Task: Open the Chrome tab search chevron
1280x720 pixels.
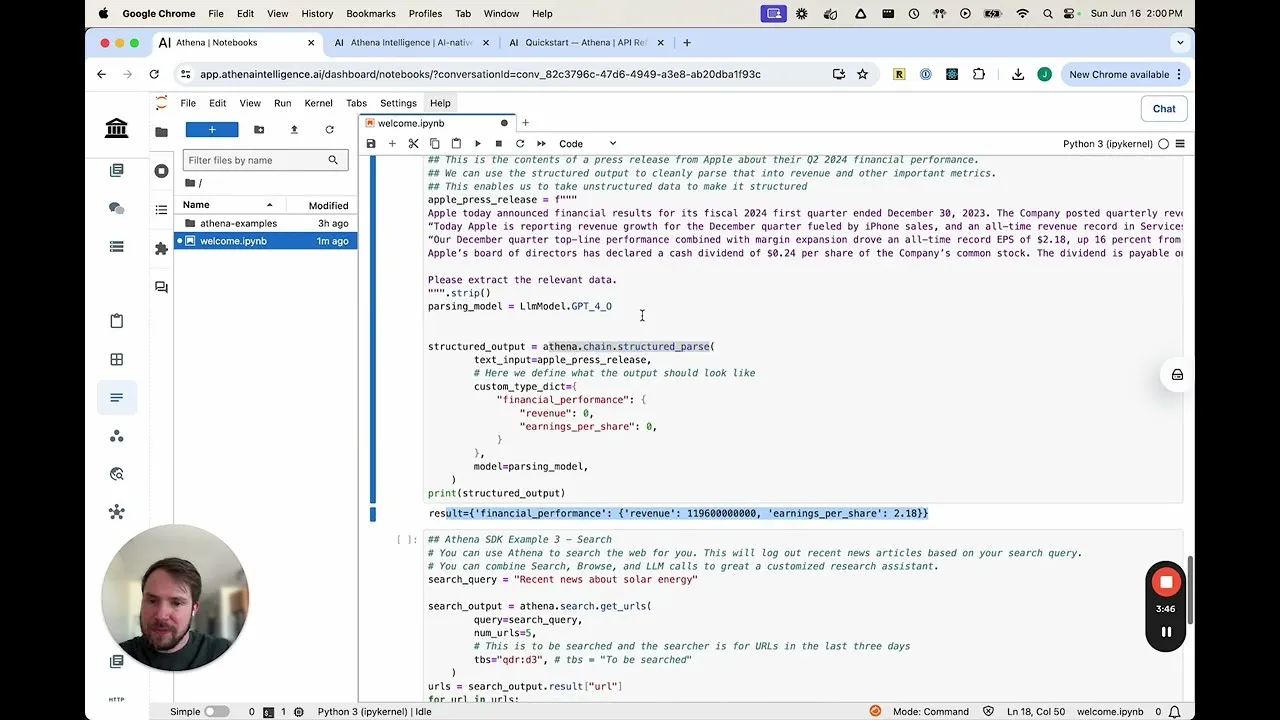Action: tap(1180, 43)
